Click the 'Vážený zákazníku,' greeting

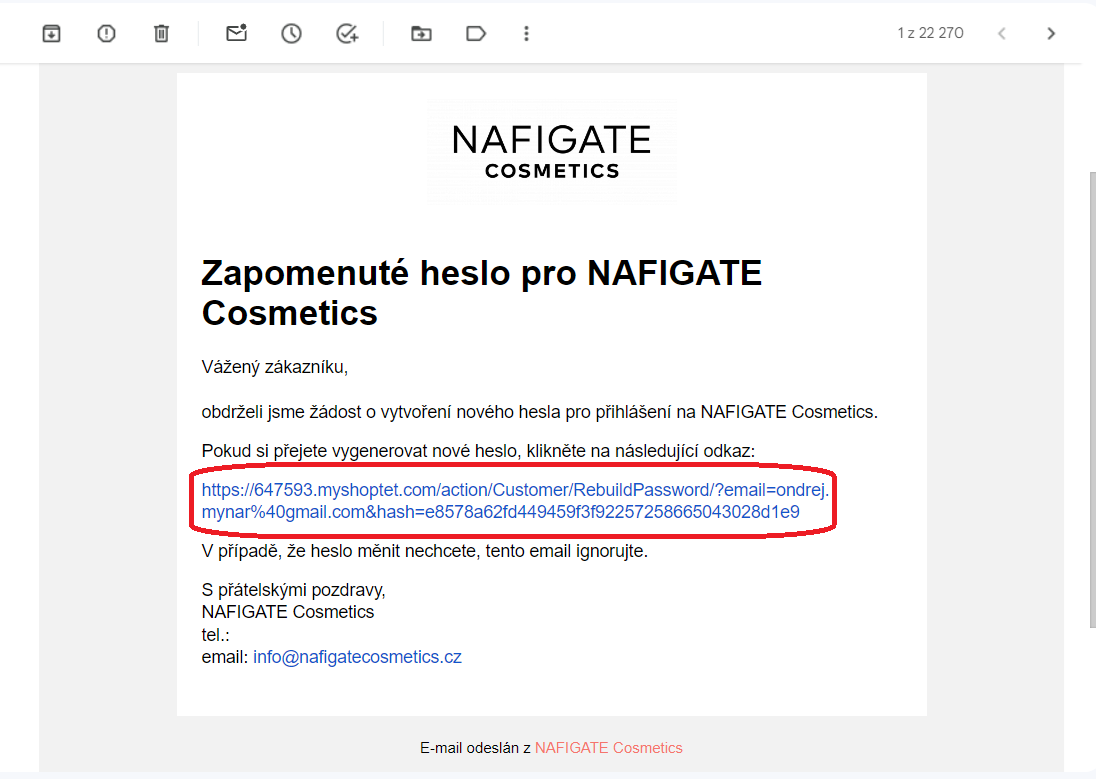[275, 366]
